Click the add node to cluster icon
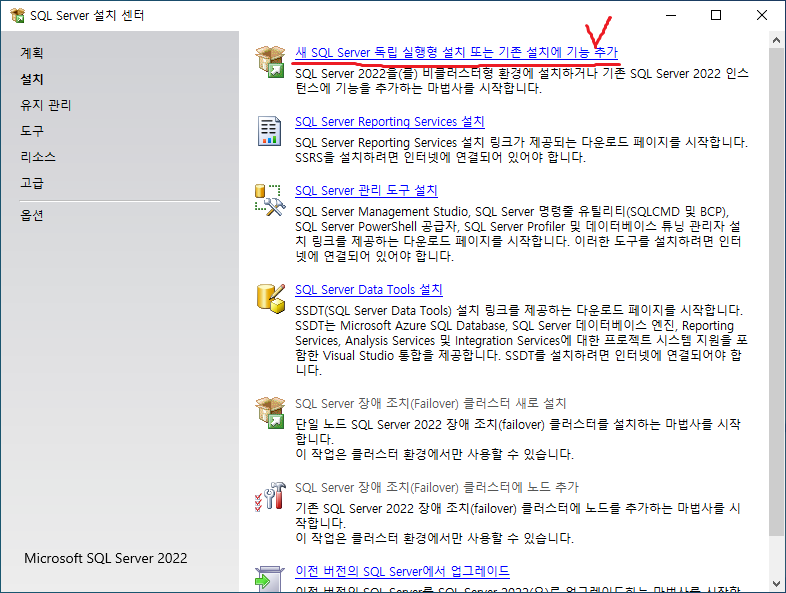786x593 pixels. click(270, 496)
